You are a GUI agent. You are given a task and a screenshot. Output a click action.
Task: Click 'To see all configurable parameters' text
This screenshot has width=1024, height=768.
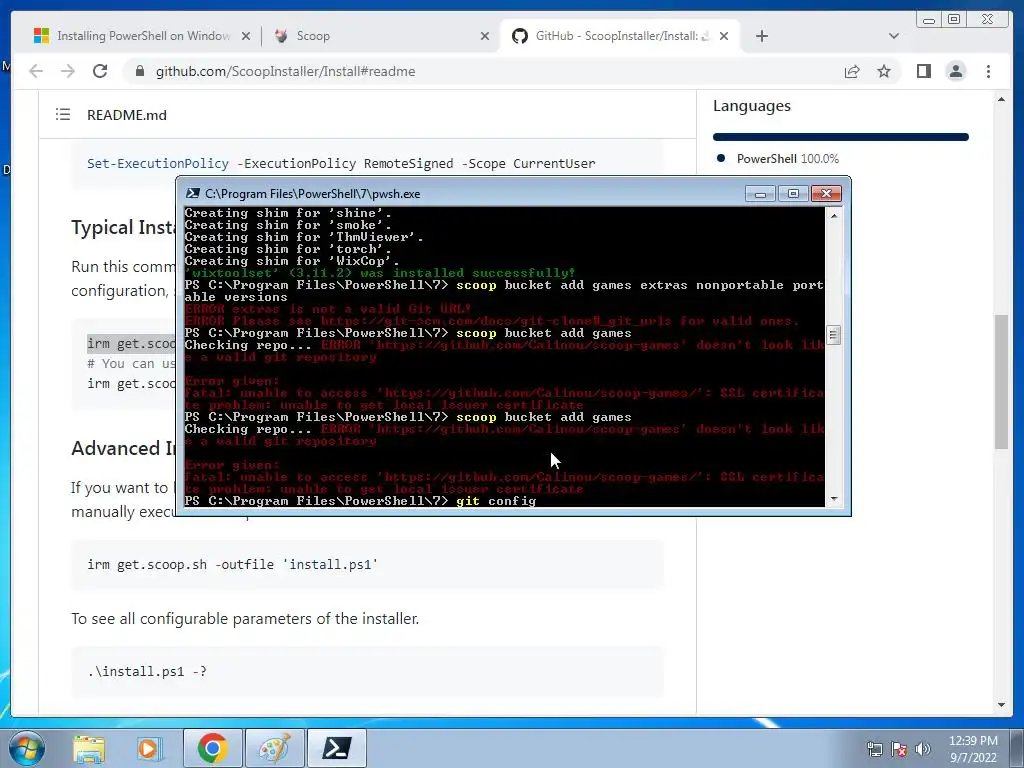(245, 618)
